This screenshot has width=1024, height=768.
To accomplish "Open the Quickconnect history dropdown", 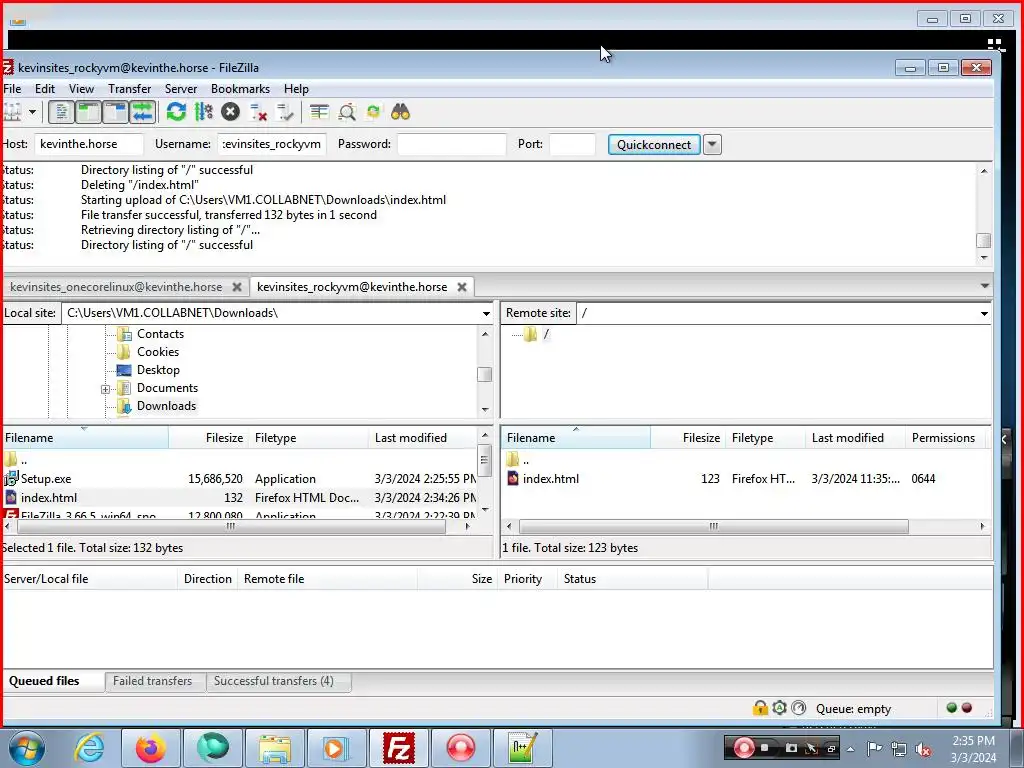I will [x=712, y=144].
